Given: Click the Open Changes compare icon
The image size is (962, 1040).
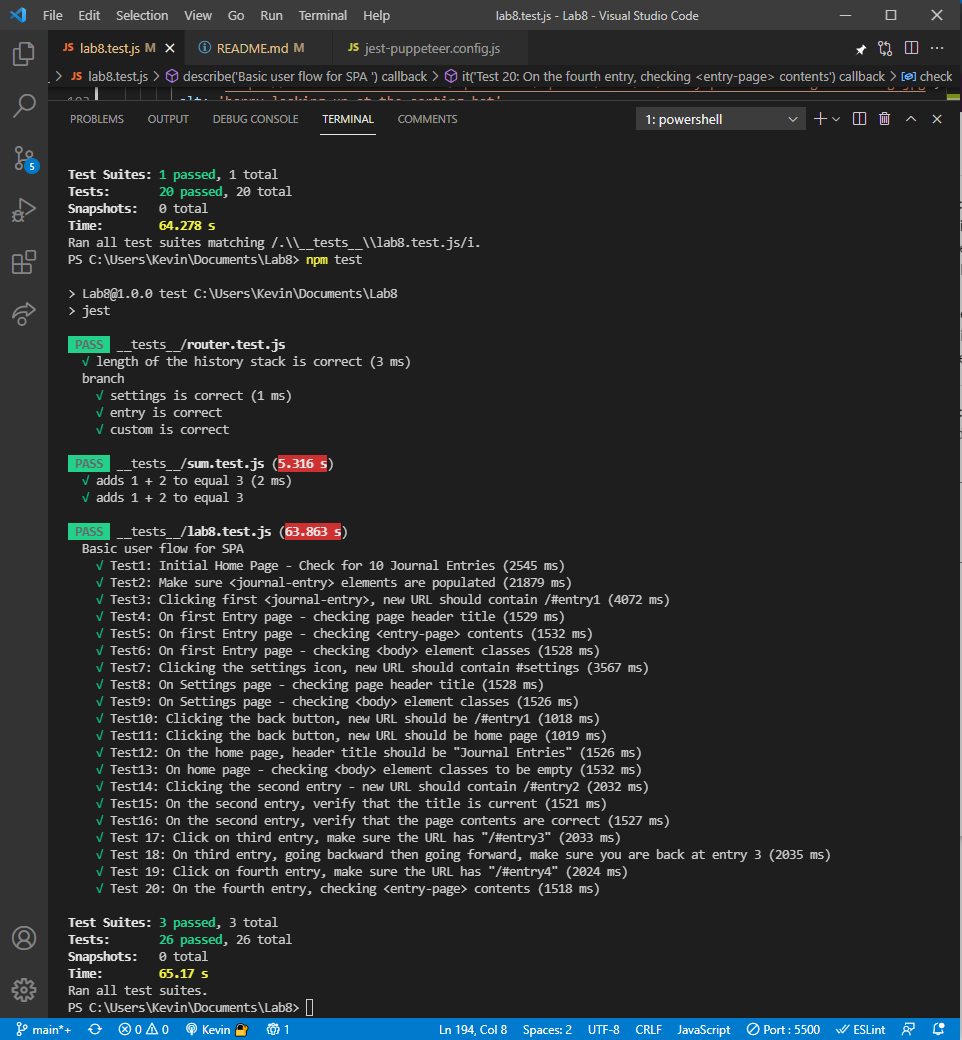Looking at the screenshot, I should pos(885,48).
